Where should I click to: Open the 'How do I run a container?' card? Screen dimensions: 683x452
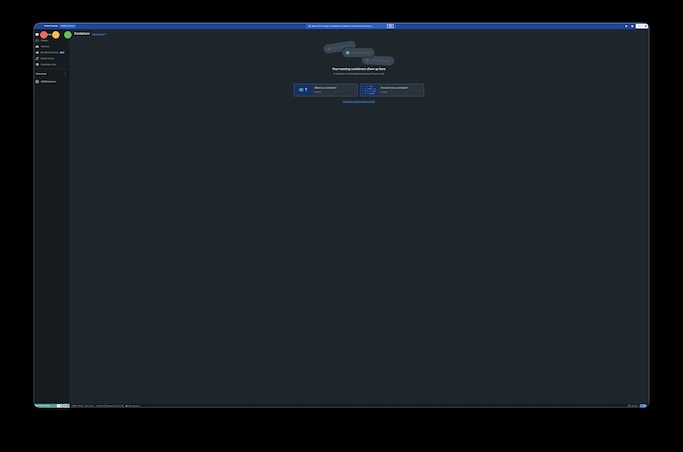pyautogui.click(x=392, y=90)
